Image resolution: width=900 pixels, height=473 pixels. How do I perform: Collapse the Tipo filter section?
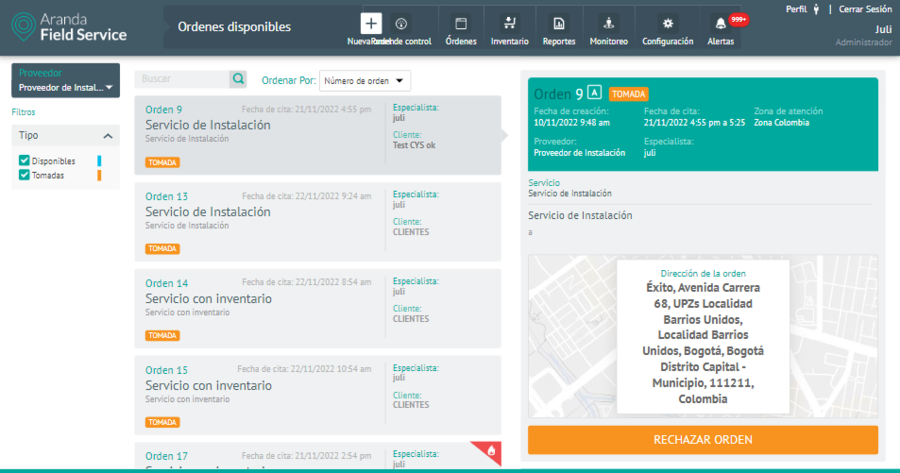(108, 136)
